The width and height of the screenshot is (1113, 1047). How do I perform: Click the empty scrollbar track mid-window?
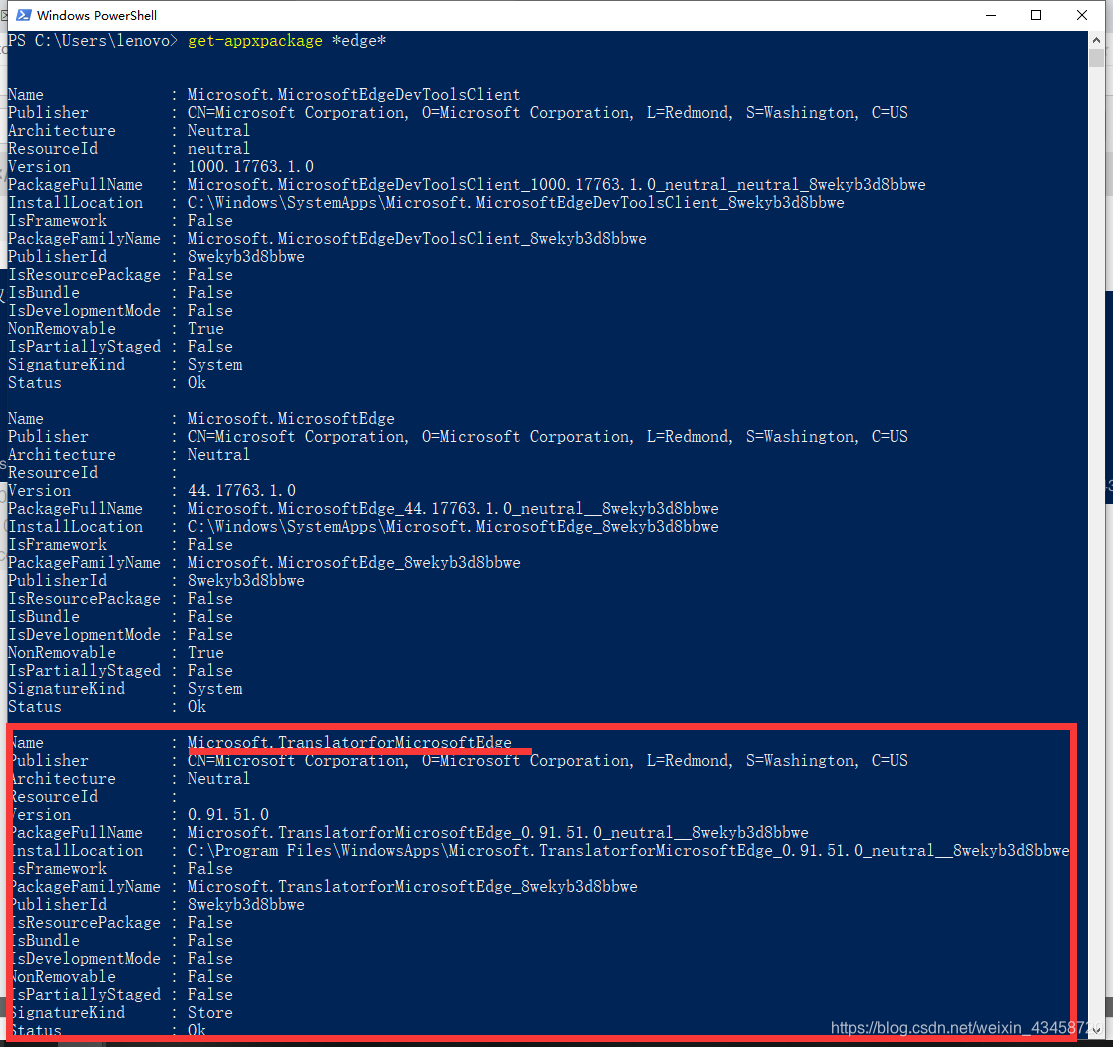click(x=1097, y=500)
